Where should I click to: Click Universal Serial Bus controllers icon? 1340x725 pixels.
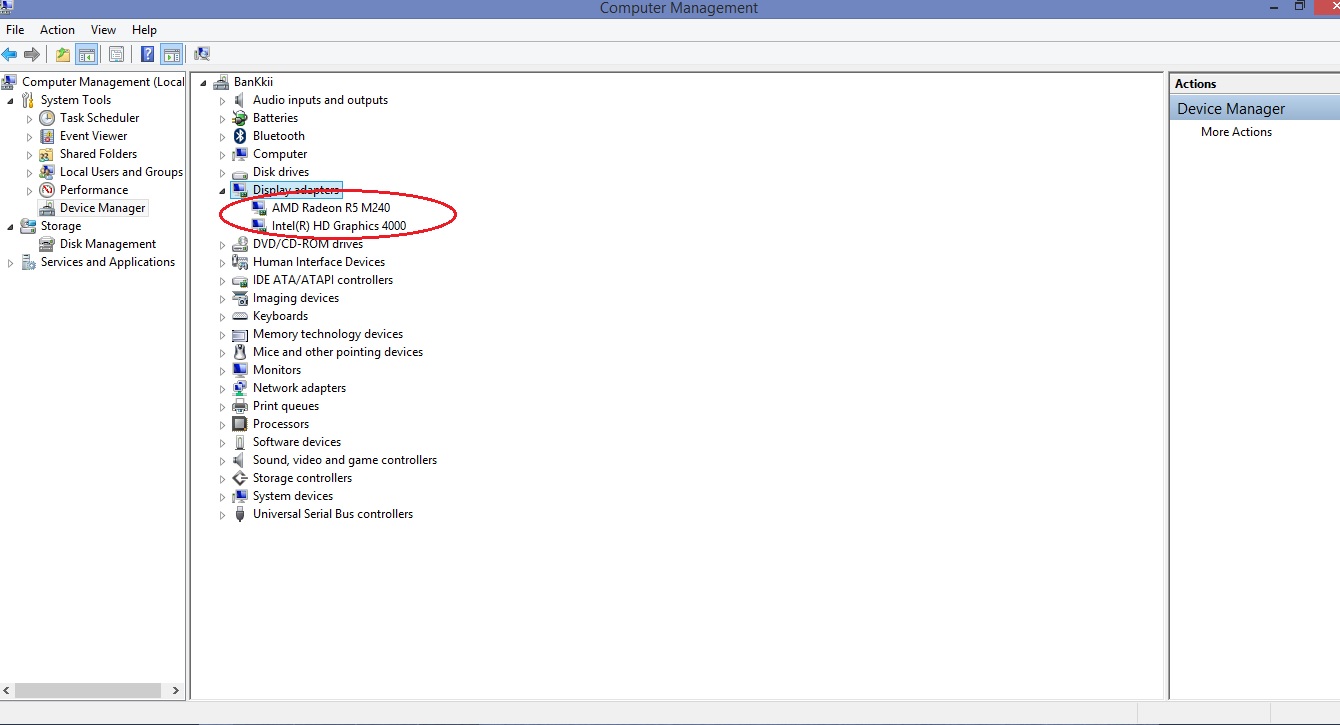point(240,514)
